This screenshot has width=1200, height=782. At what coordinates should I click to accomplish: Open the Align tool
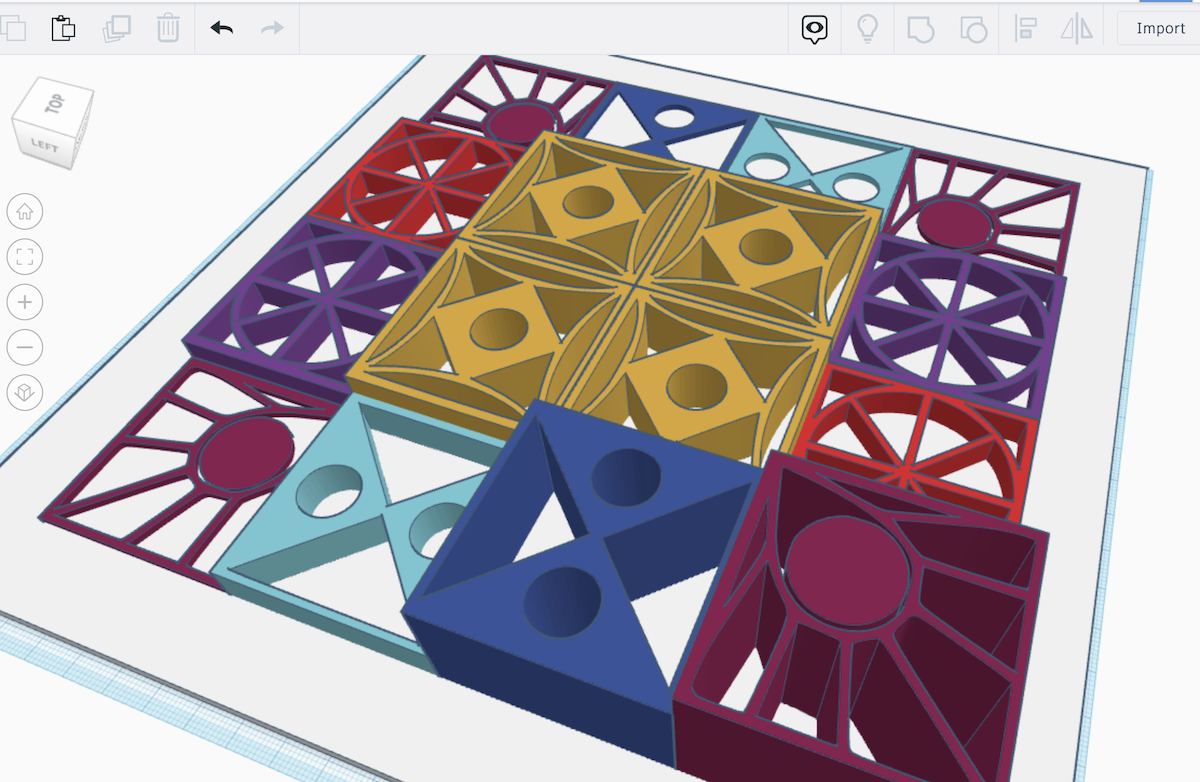(x=1027, y=28)
